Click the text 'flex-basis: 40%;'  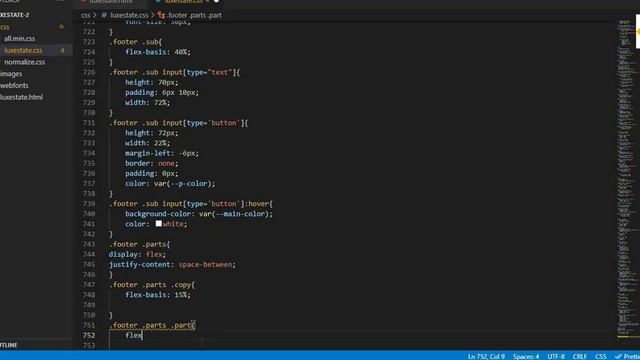click(158, 52)
